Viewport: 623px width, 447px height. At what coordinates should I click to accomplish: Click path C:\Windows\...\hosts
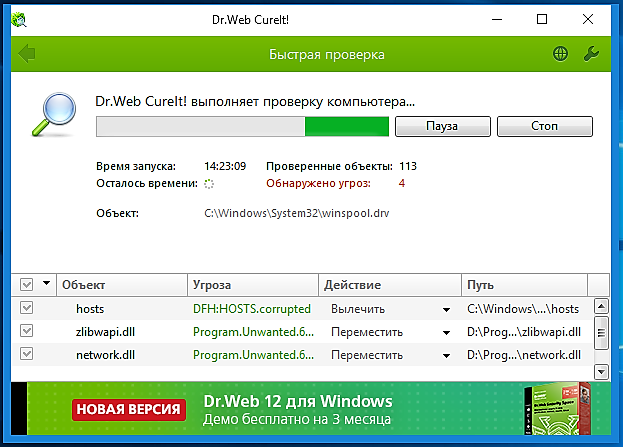tap(523, 309)
